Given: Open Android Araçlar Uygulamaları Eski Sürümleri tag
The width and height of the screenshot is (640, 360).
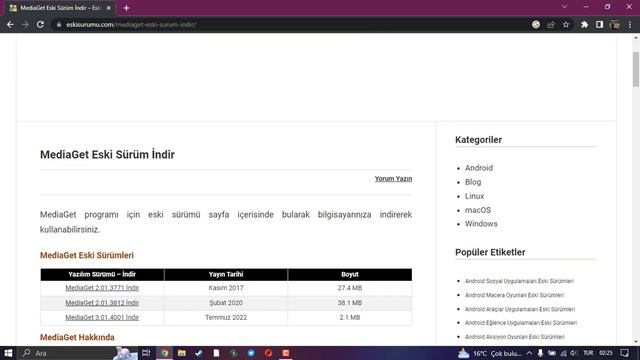Looking at the screenshot, I should (x=520, y=309).
